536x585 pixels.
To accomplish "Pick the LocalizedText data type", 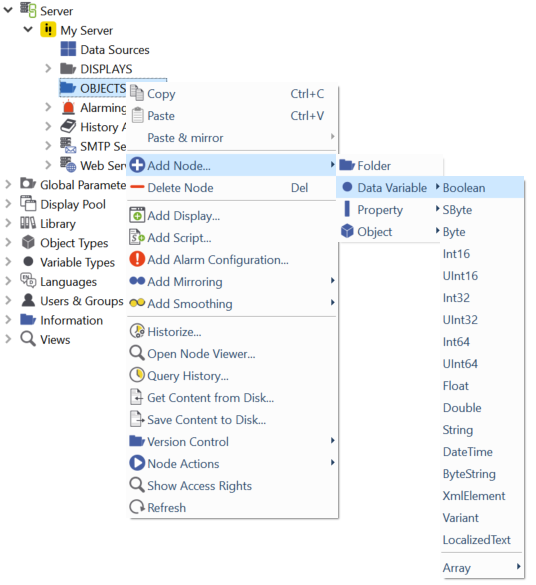I will pyautogui.click(x=482, y=540).
